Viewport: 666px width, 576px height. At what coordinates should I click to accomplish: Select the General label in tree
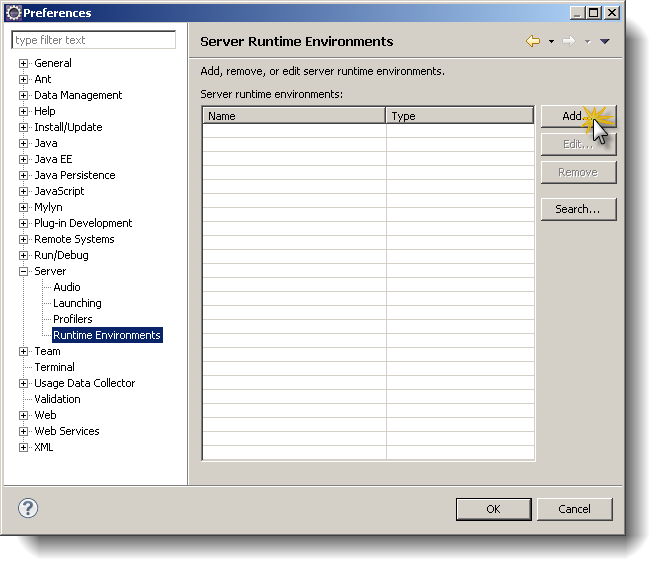click(x=53, y=63)
